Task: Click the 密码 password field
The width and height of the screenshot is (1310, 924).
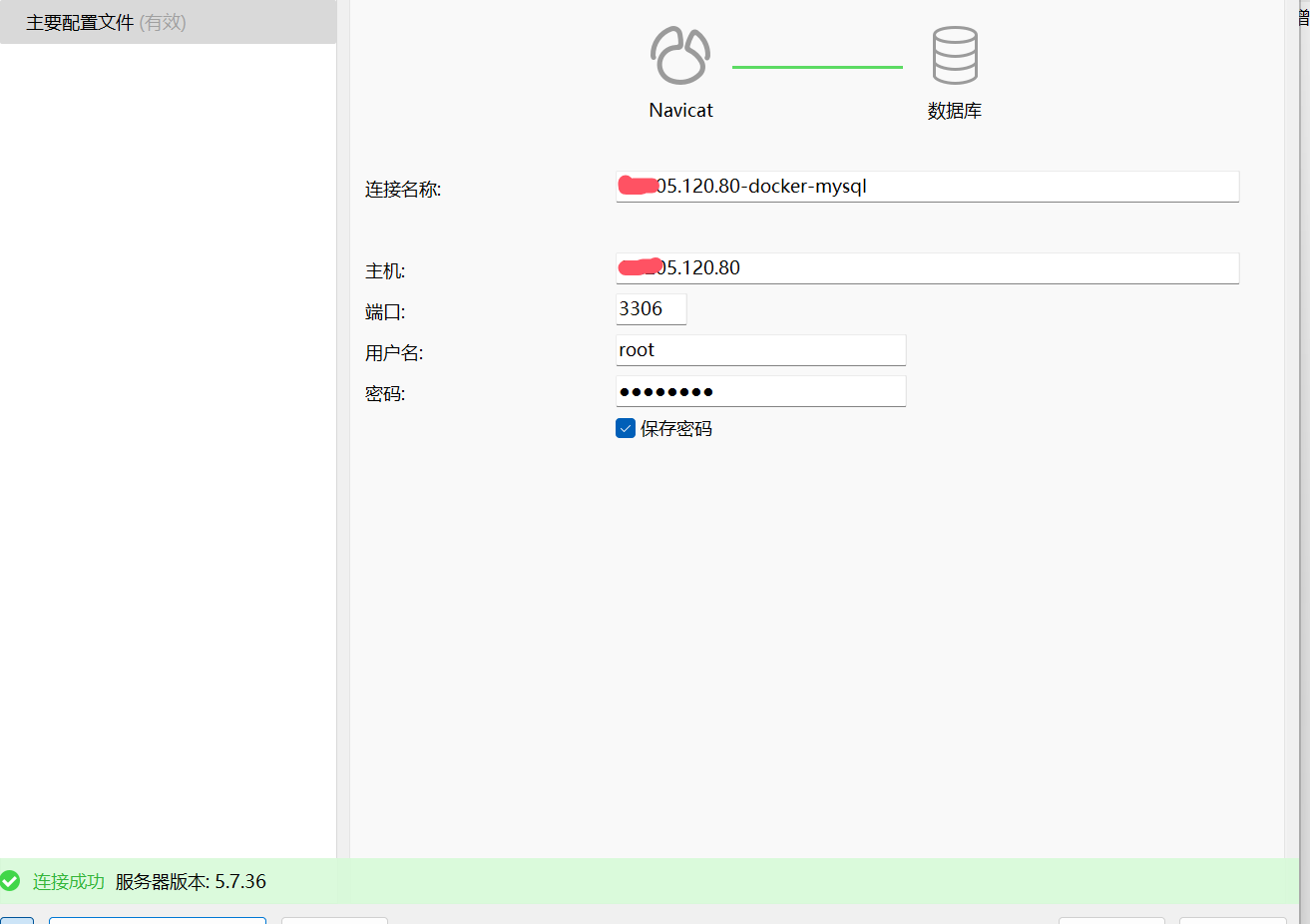Action: click(761, 391)
